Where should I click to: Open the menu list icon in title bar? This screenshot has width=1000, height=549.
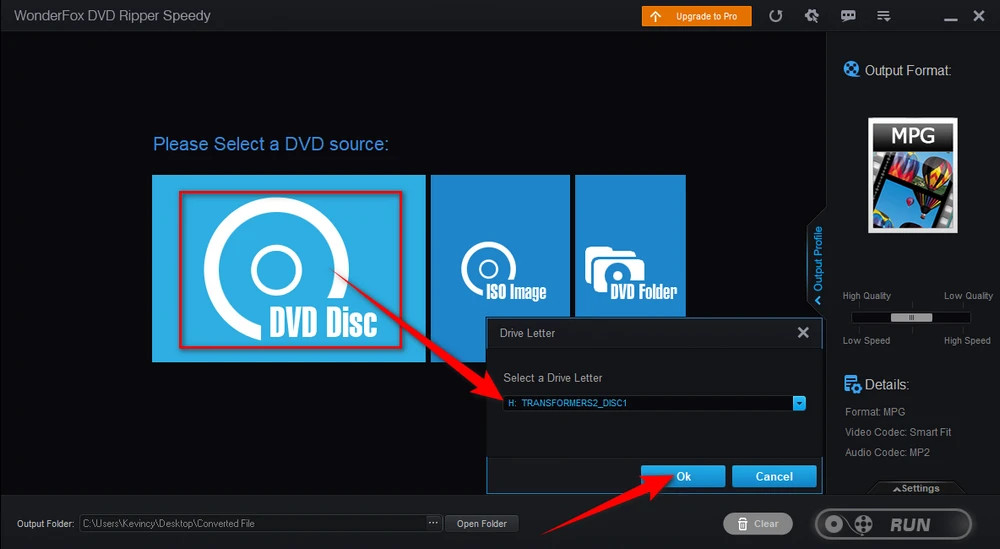point(883,16)
